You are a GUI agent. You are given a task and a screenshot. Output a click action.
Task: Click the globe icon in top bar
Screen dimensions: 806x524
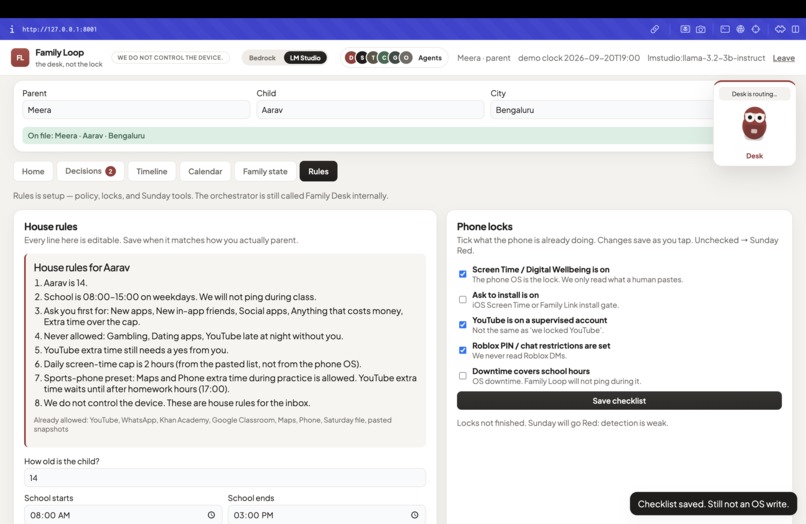740,29
